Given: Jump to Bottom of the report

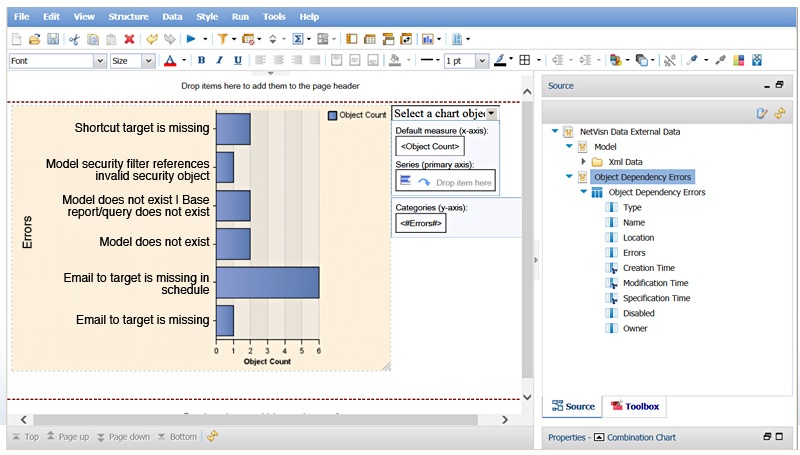Looking at the screenshot, I should click(x=177, y=437).
